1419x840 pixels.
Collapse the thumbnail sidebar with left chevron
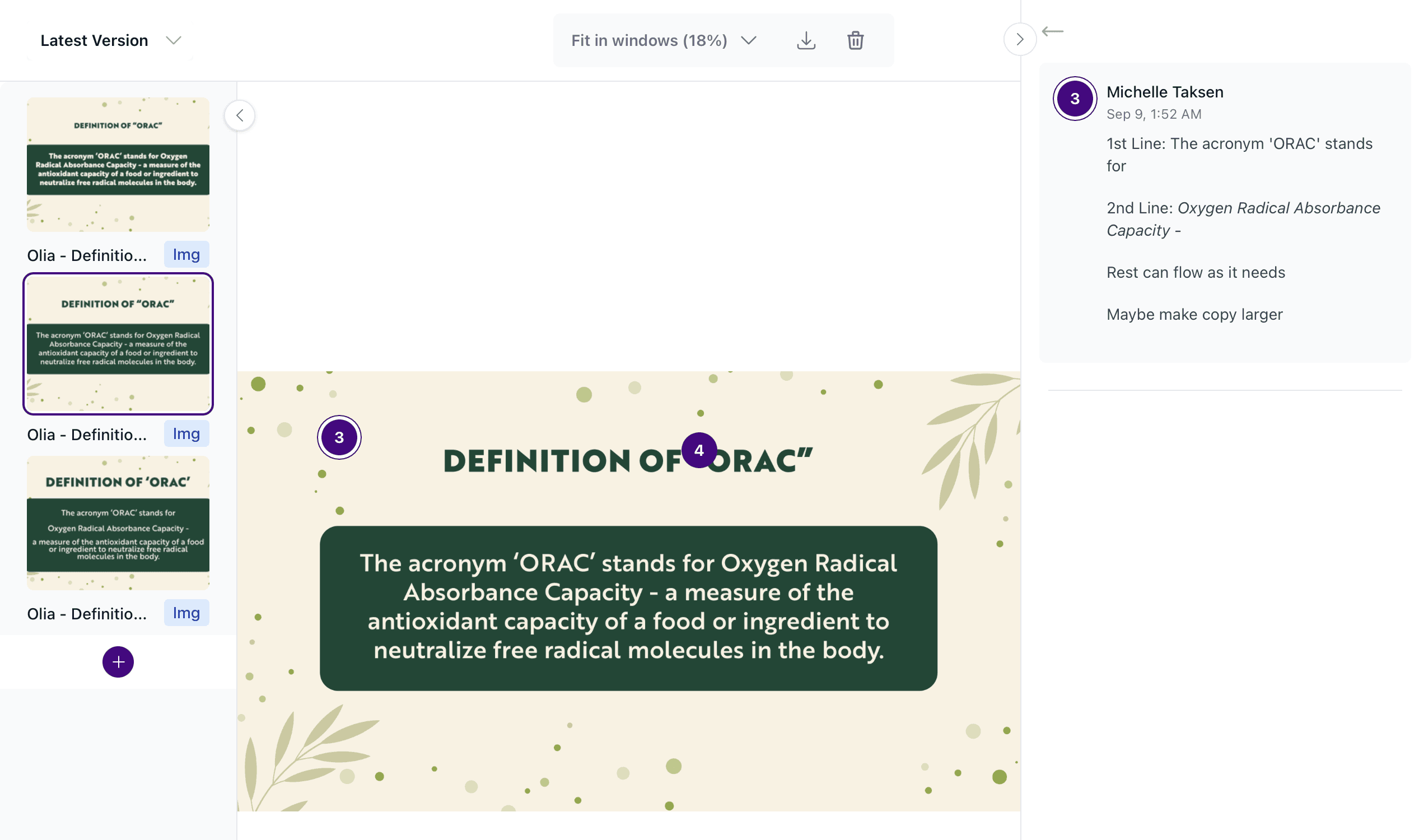[240, 116]
